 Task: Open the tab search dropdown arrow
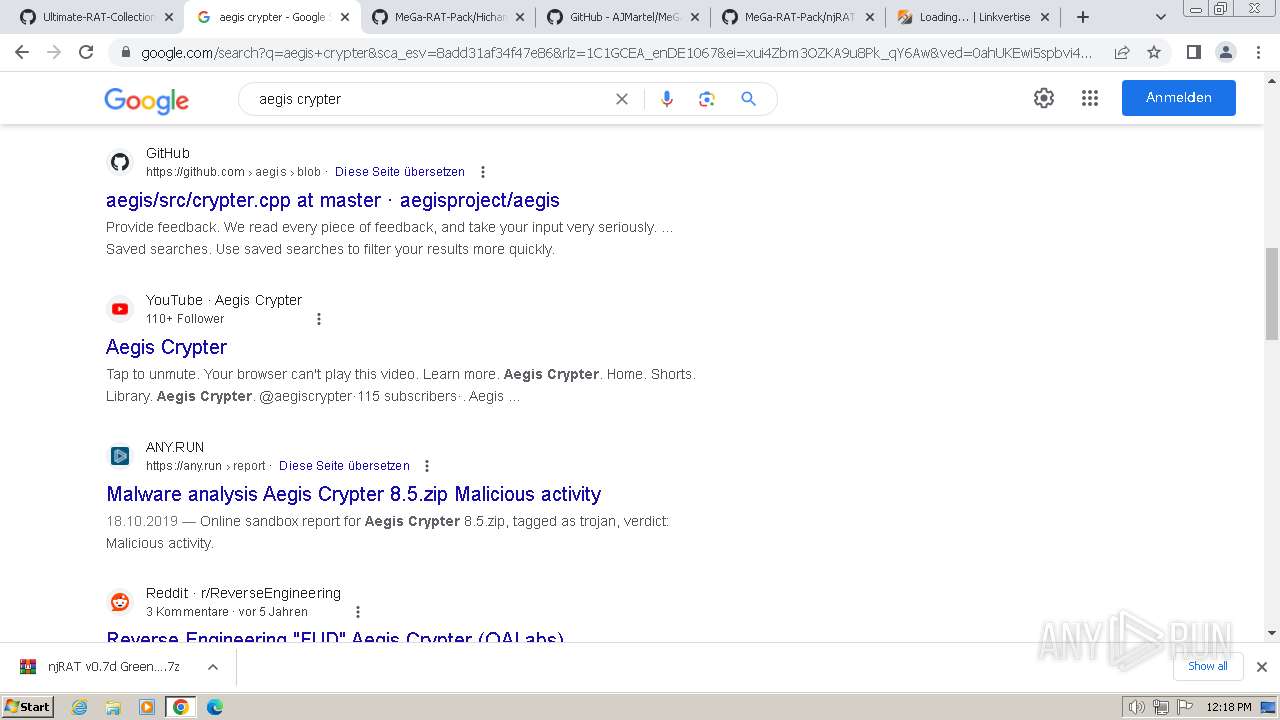(x=1161, y=17)
